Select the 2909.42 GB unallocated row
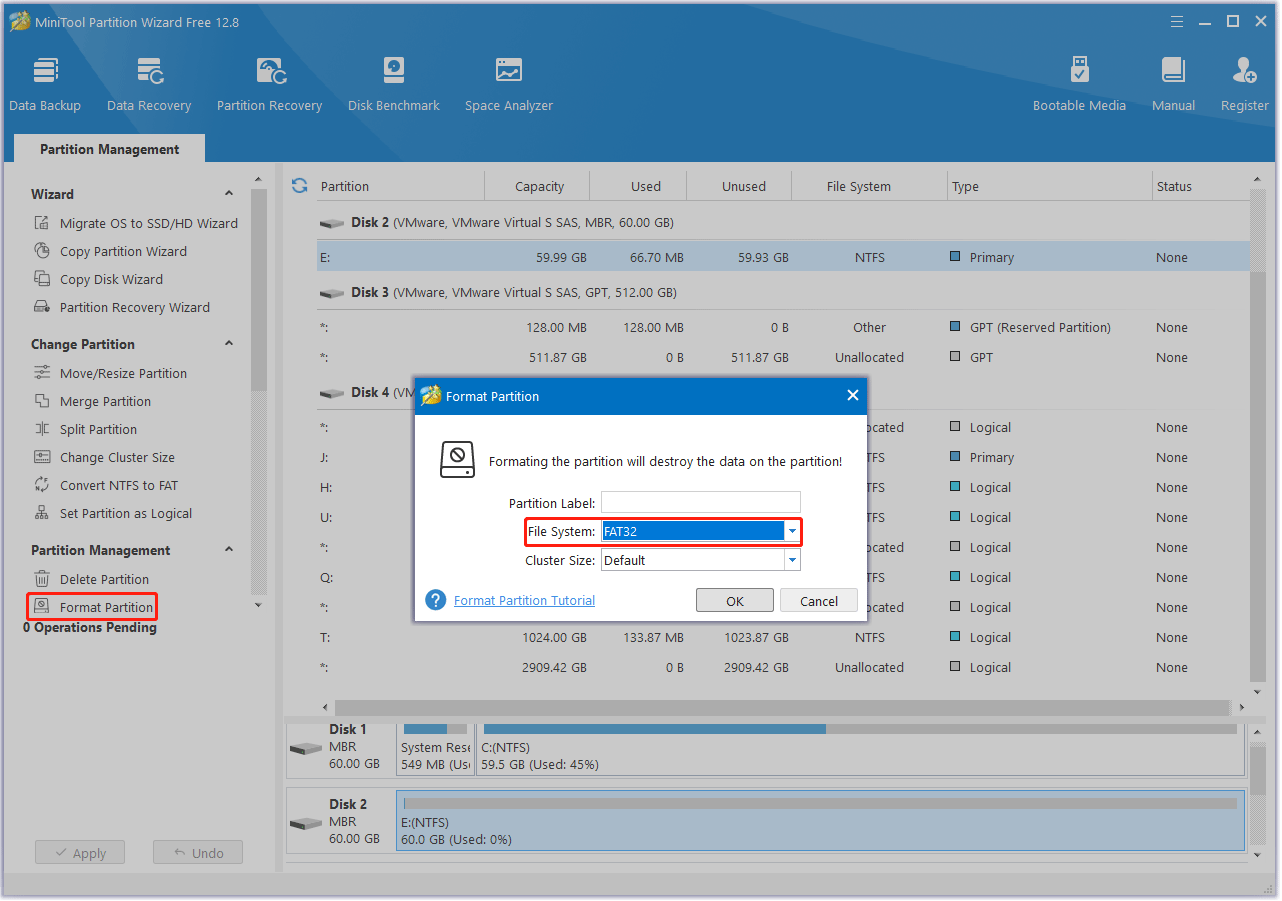The height and width of the screenshot is (901, 1282). pos(783,667)
